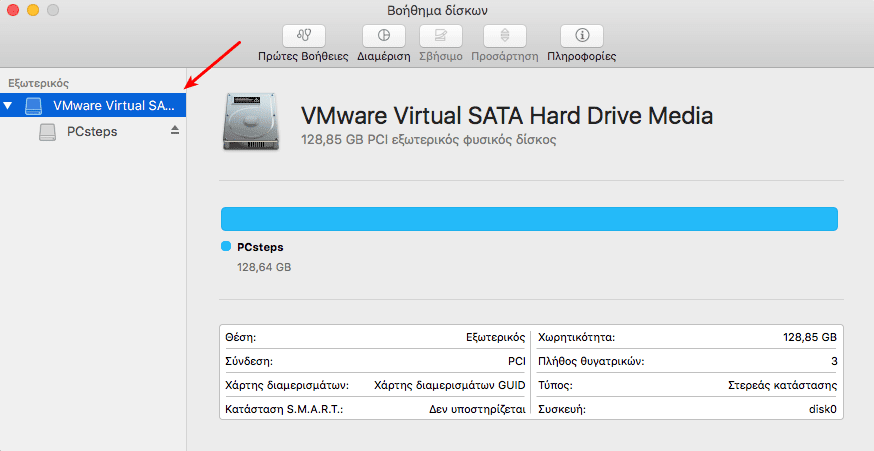Collapse the VMware Virtual SATA disk tree

[9, 106]
